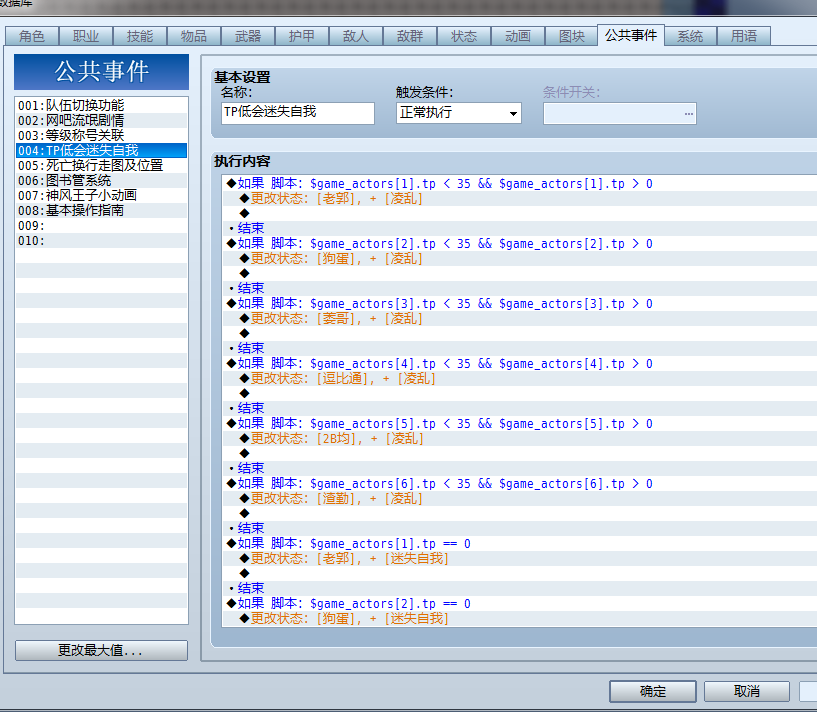Image resolution: width=817 pixels, height=712 pixels.
Task: Select 更改状态: [老郭], + [迷失自我] line
Action: (x=519, y=559)
